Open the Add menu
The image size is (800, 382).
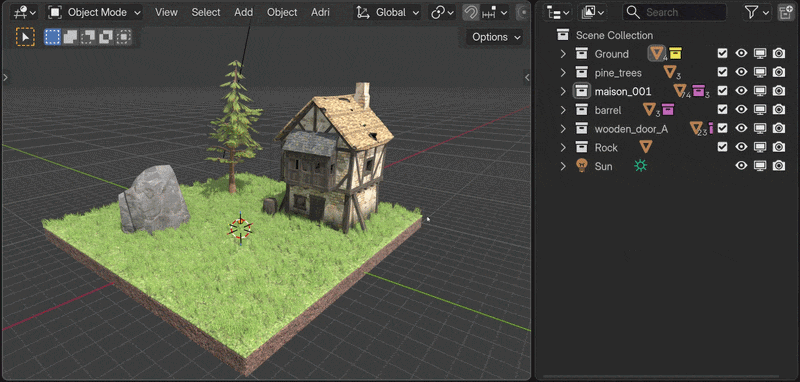[243, 12]
